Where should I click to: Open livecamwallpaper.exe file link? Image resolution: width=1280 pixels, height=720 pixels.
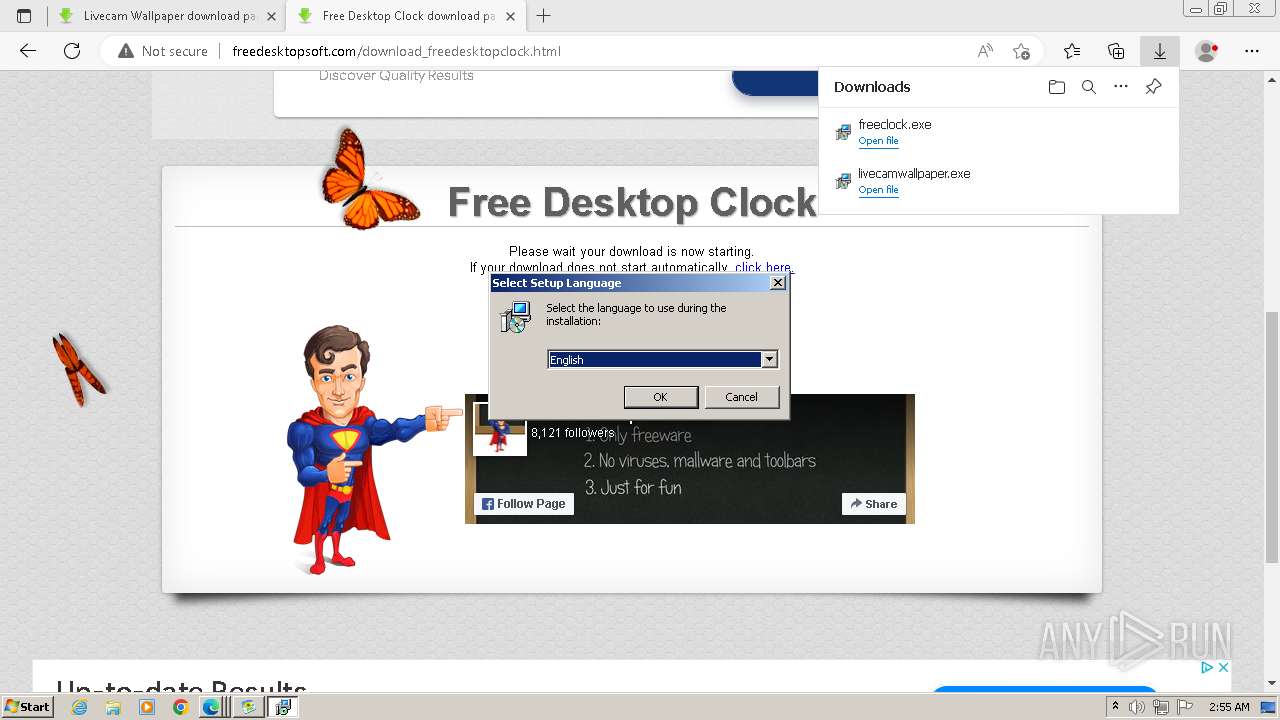click(x=878, y=190)
